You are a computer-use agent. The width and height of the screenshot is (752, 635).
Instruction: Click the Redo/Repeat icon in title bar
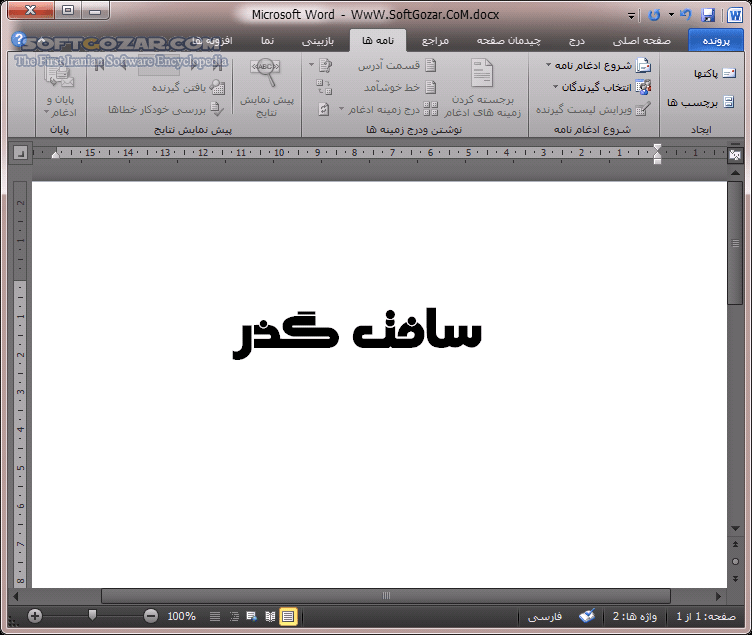(654, 15)
